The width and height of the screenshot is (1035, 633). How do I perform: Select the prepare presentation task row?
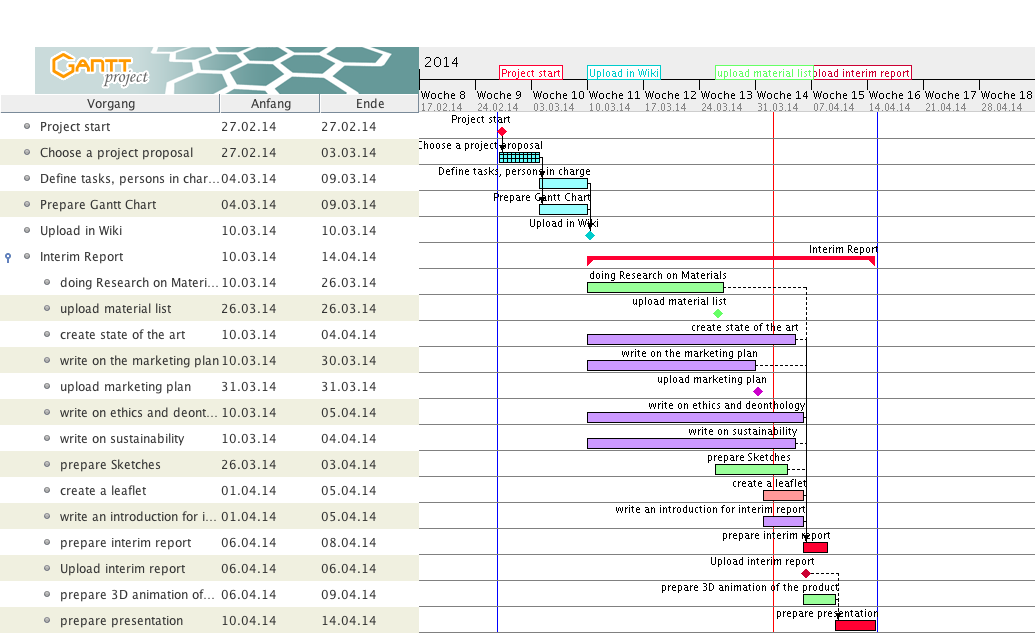(x=121, y=621)
